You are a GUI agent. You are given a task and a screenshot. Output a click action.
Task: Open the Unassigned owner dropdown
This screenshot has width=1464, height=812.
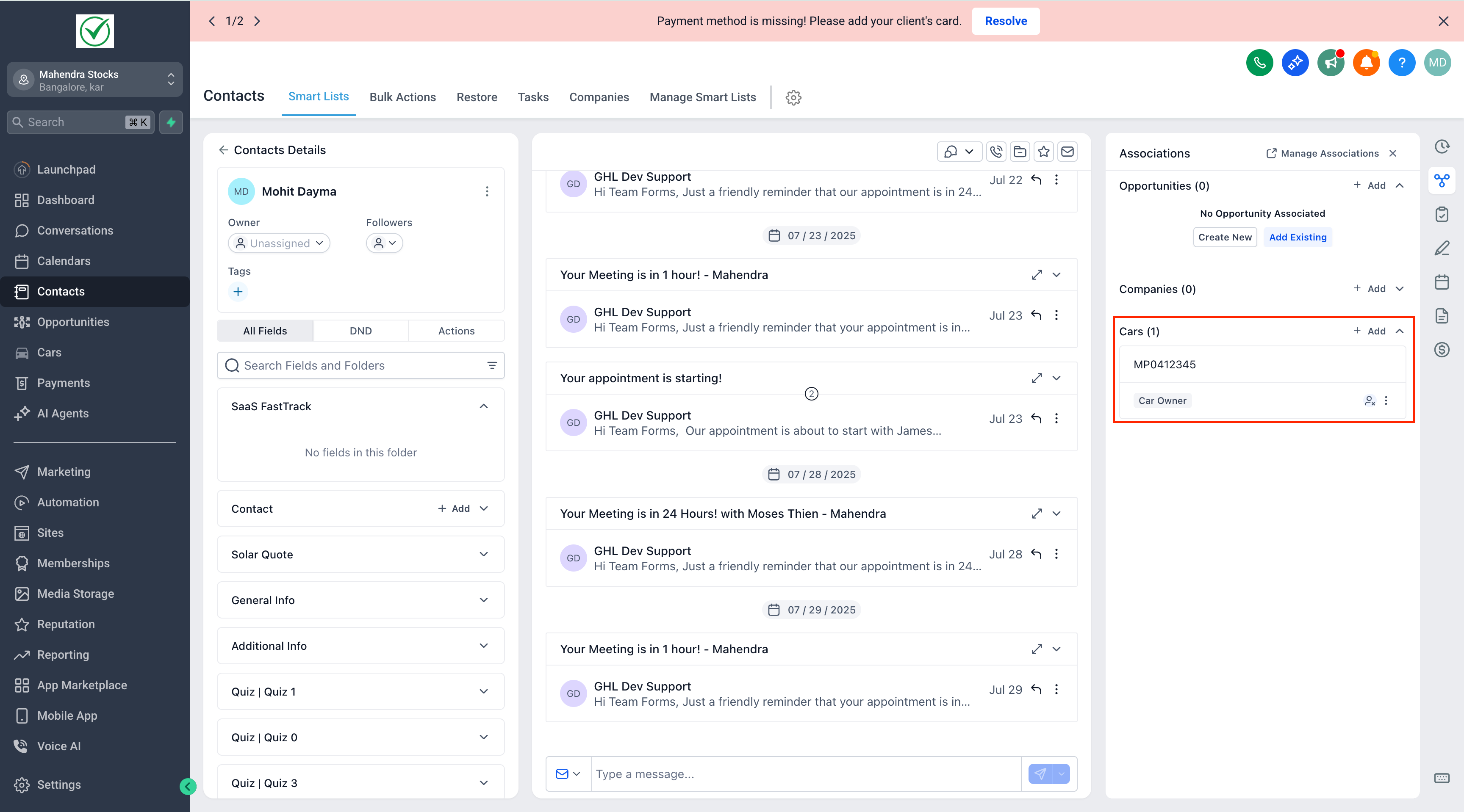click(x=279, y=243)
